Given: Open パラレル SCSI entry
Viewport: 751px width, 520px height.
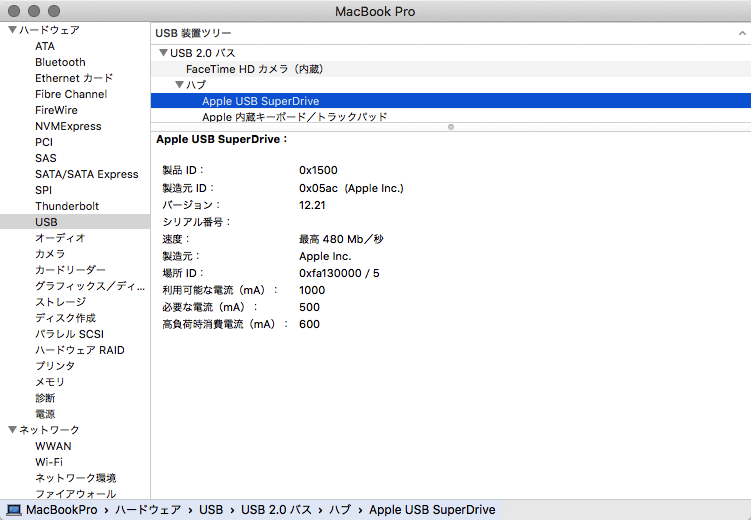Looking at the screenshot, I should coord(69,334).
